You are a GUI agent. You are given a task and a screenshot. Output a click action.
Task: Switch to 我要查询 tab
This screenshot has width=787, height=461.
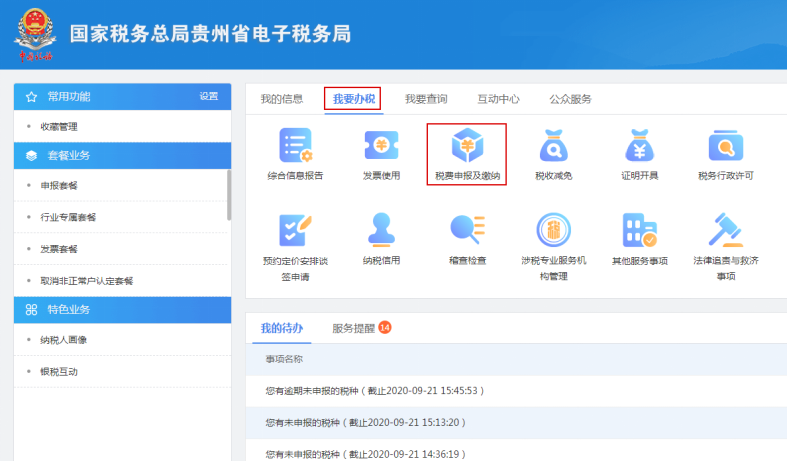coord(426,99)
